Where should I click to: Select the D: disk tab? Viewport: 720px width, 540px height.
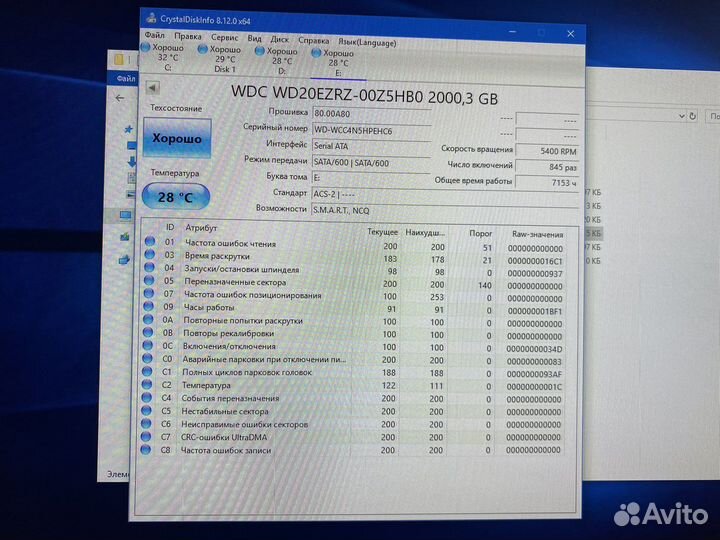click(276, 61)
